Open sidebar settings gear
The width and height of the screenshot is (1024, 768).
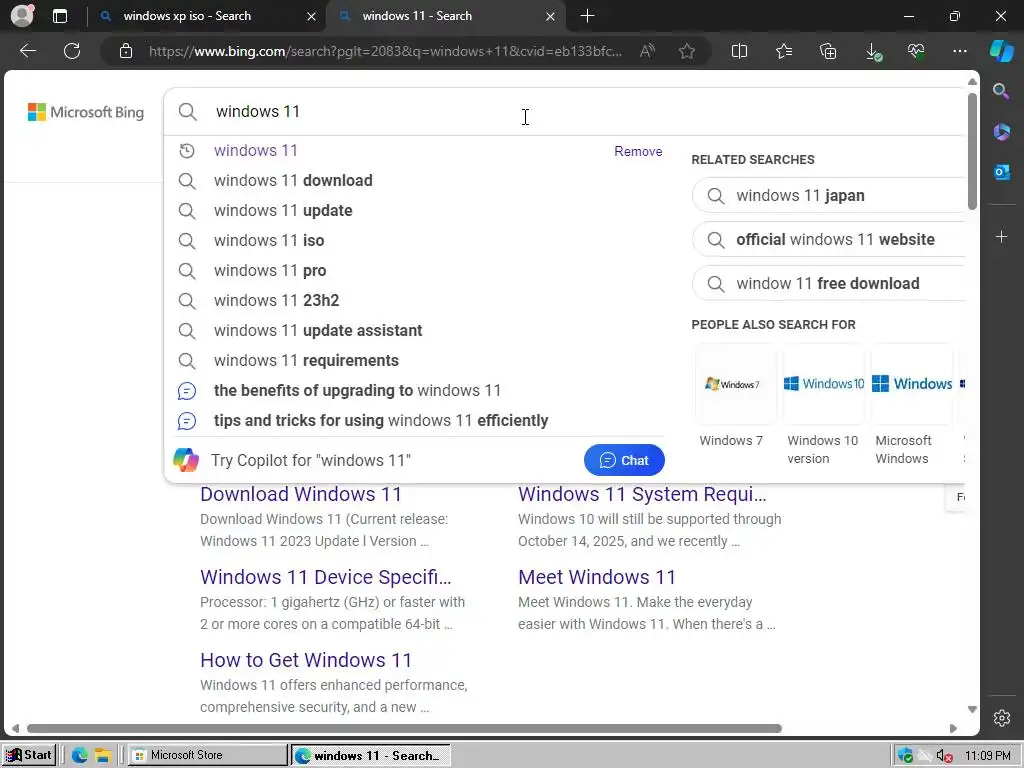[x=1002, y=718]
